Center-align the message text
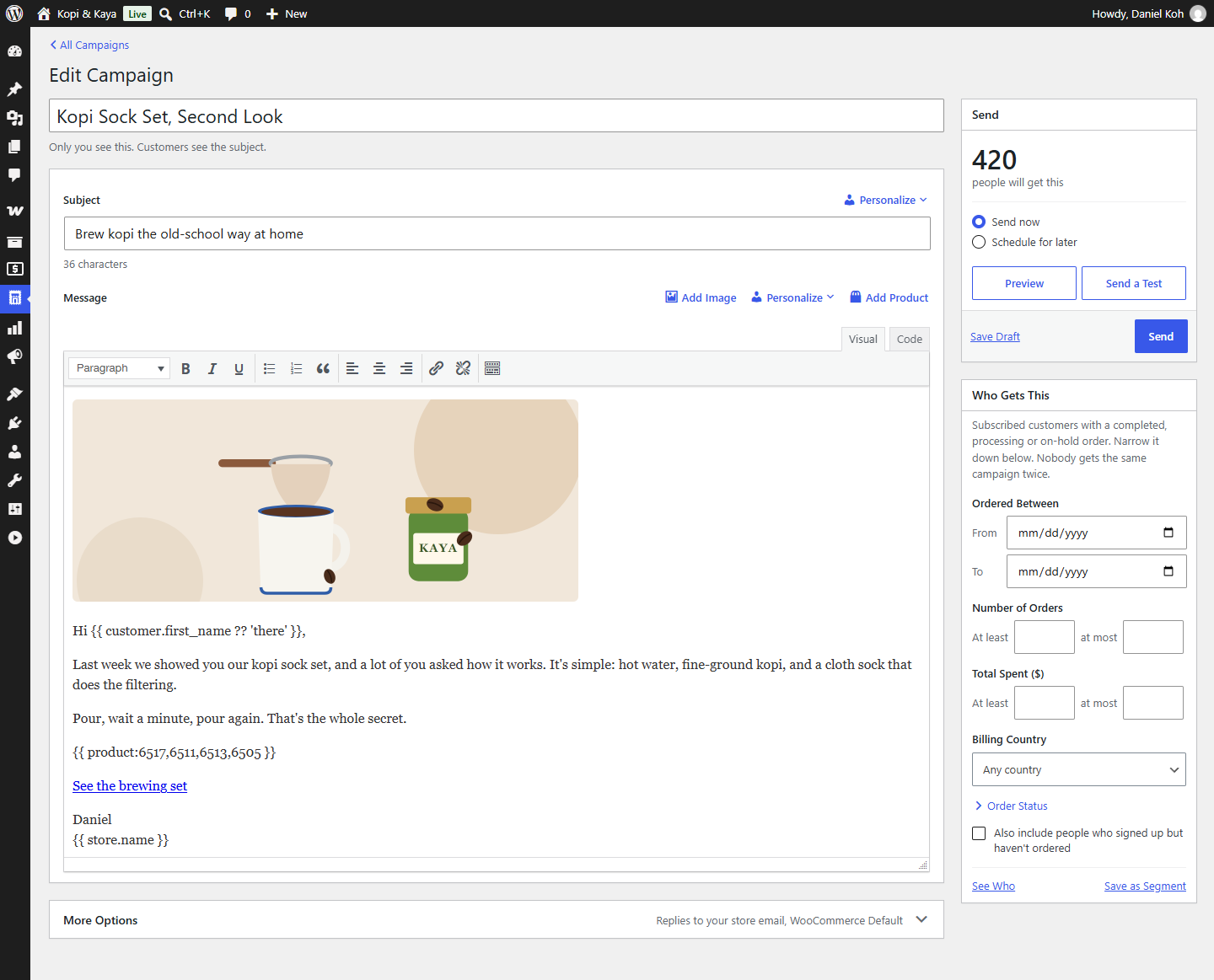The height and width of the screenshot is (980, 1214). coord(379,368)
